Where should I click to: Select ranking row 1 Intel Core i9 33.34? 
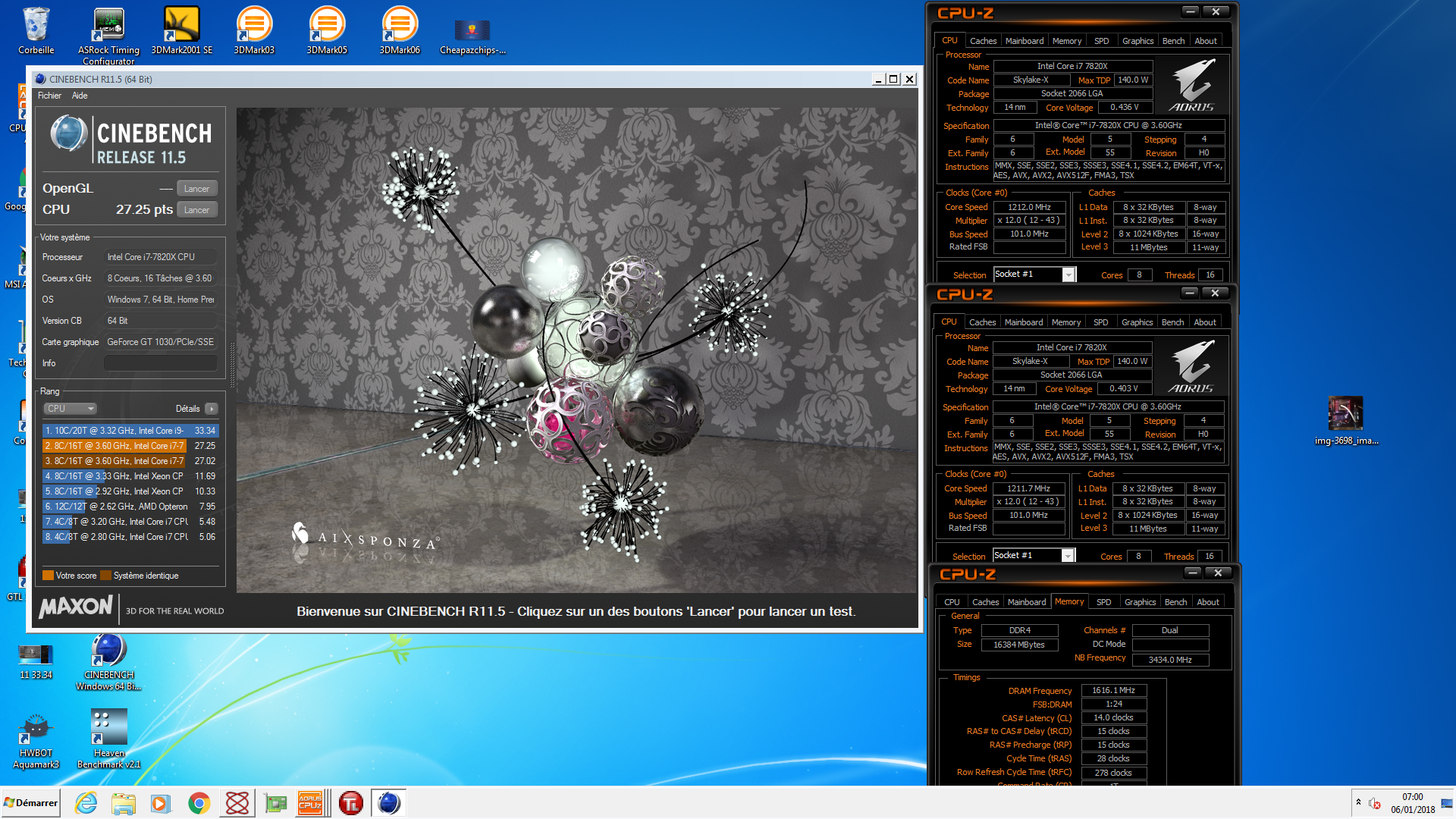coord(130,431)
